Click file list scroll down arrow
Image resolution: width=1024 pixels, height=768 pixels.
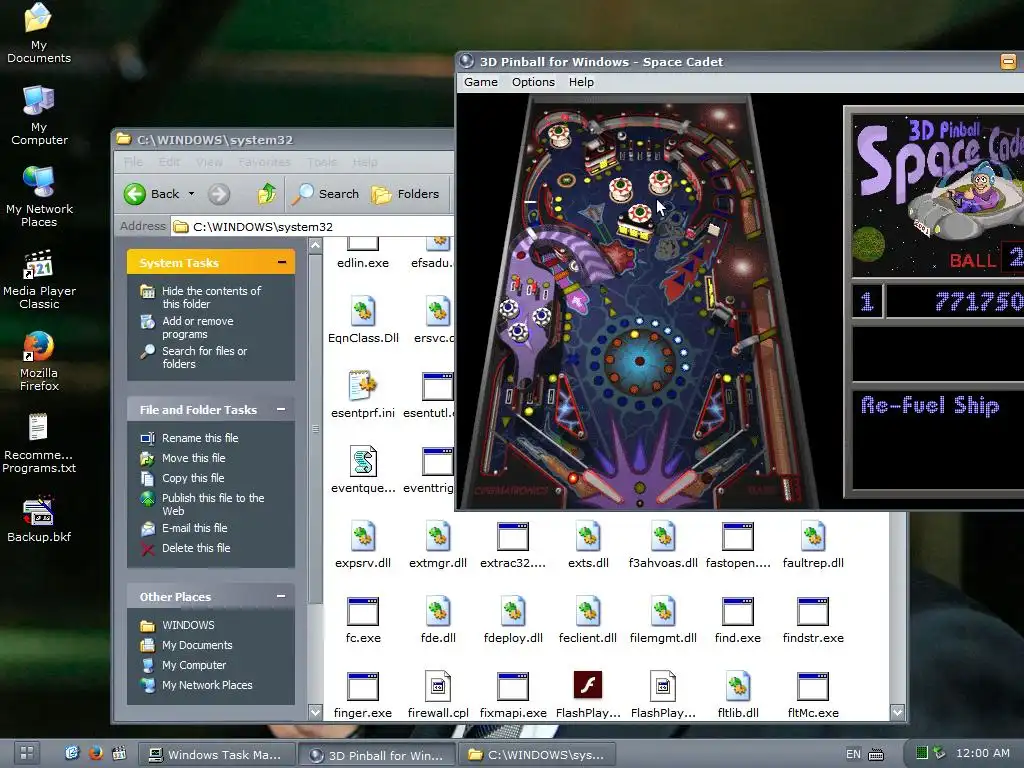pyautogui.click(x=897, y=712)
